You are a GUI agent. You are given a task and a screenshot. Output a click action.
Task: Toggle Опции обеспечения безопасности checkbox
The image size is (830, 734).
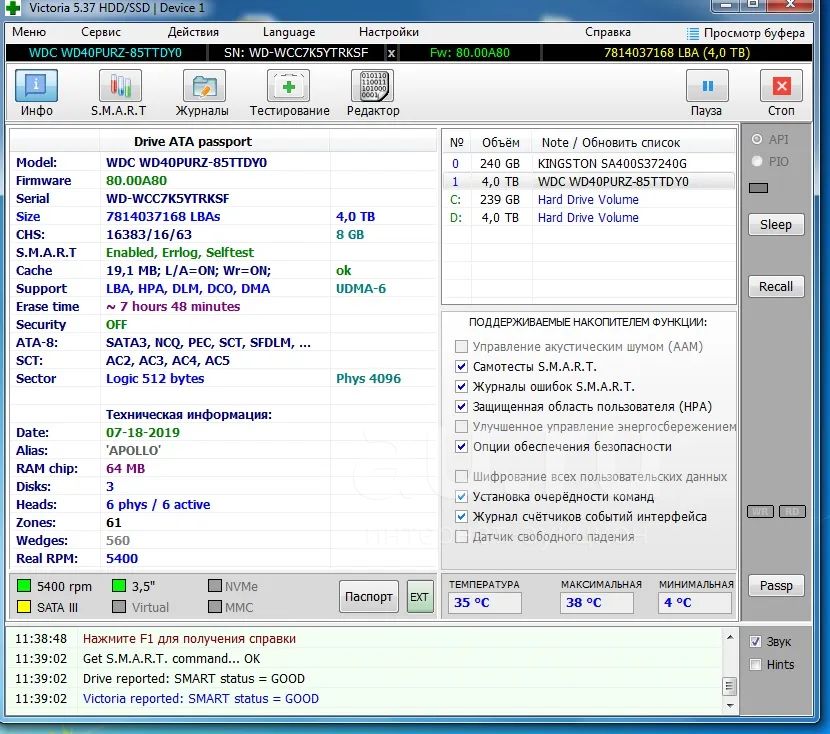[x=461, y=447]
